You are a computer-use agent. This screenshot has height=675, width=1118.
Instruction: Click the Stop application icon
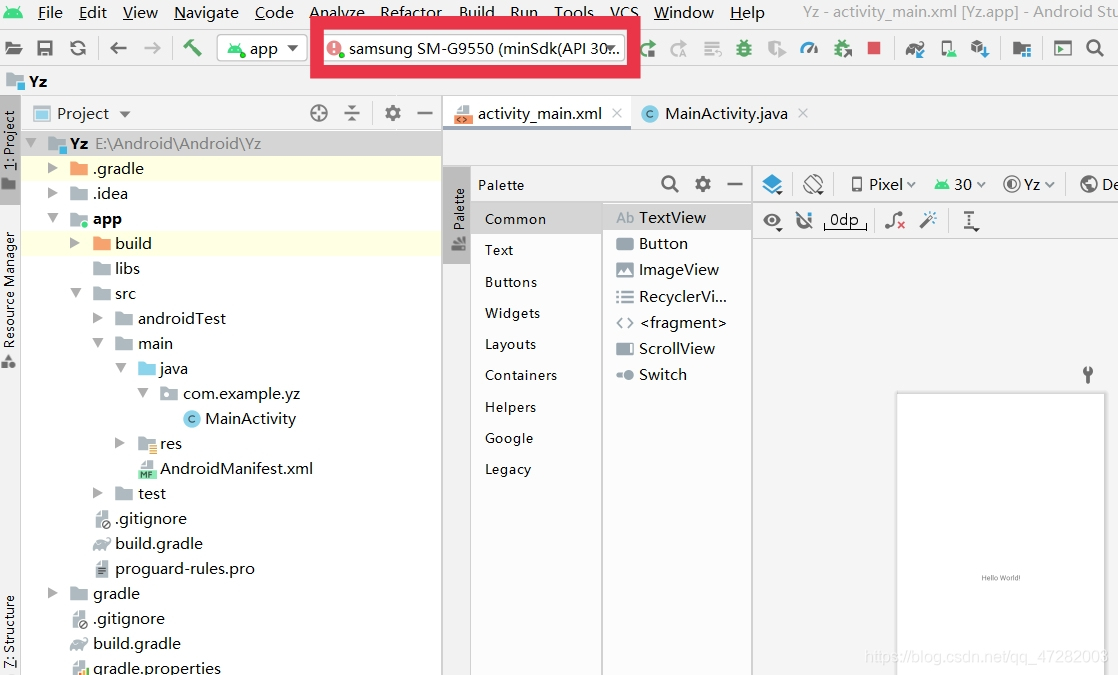[875, 46]
